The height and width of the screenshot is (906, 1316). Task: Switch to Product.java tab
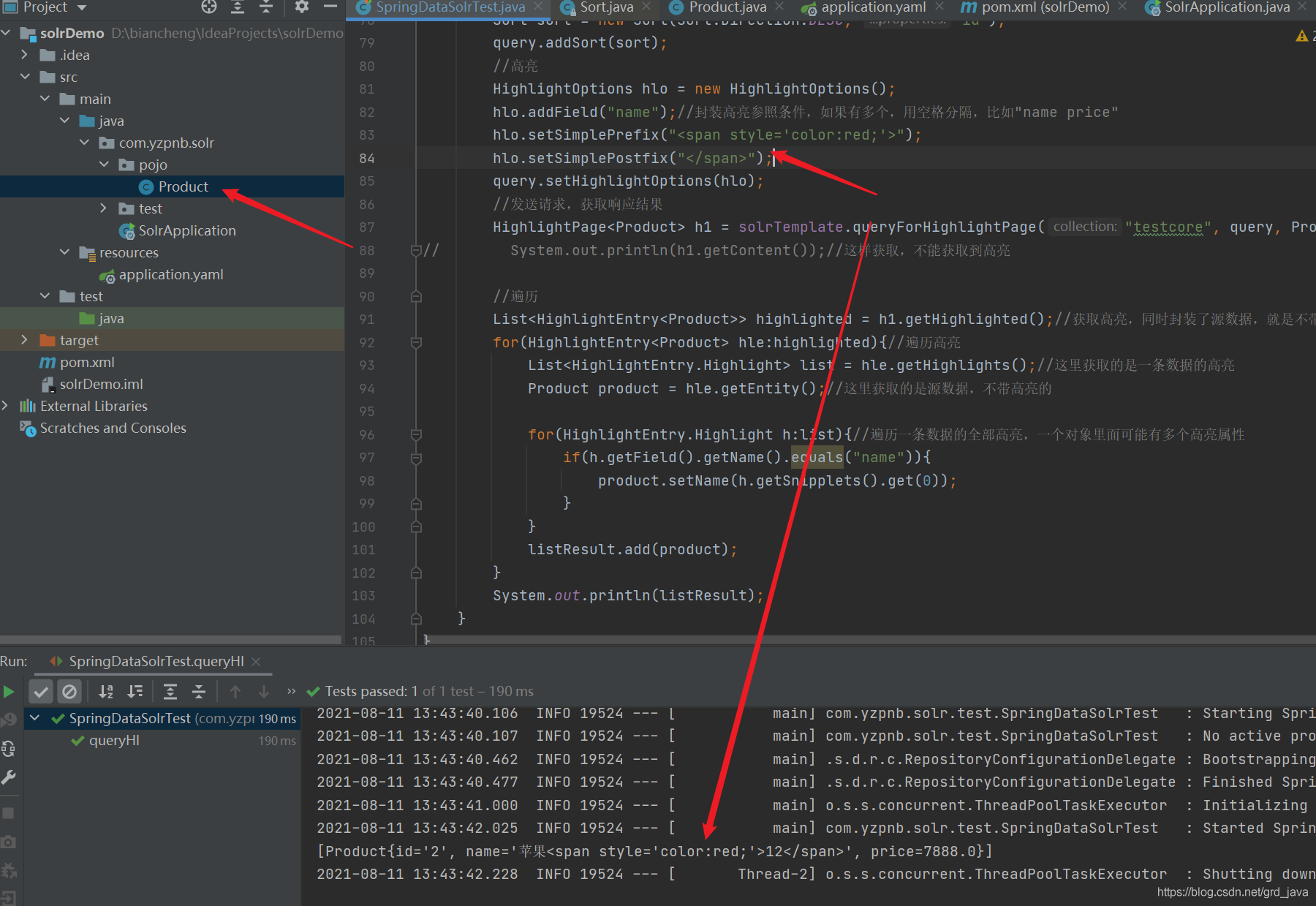pos(727,7)
